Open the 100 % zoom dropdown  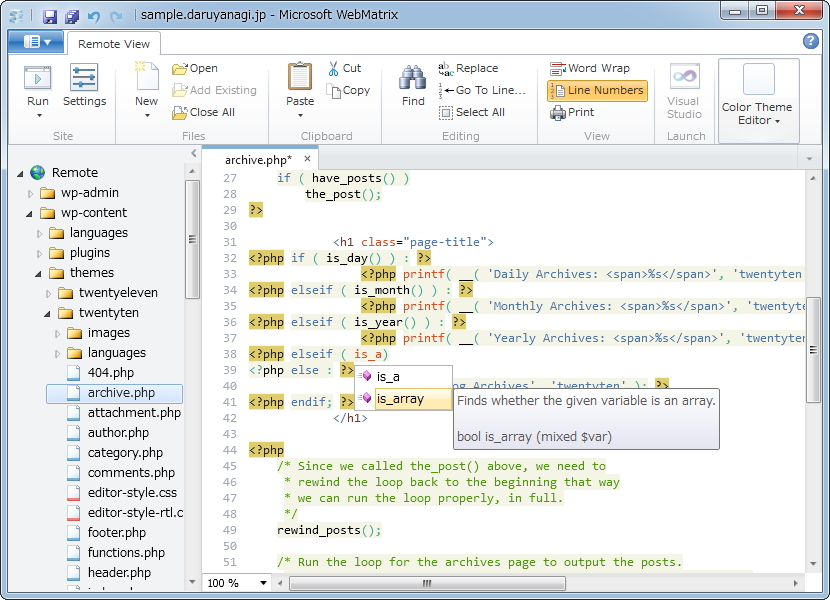coord(264,583)
